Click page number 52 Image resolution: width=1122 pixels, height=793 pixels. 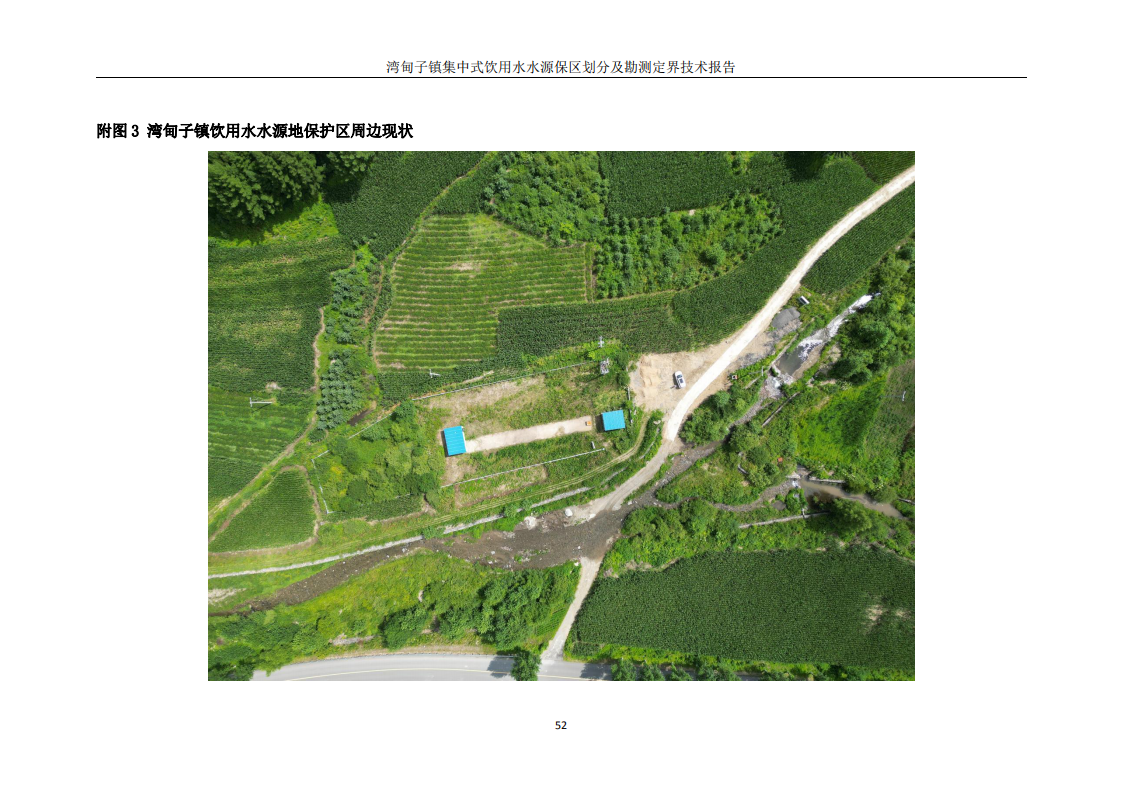(x=561, y=725)
